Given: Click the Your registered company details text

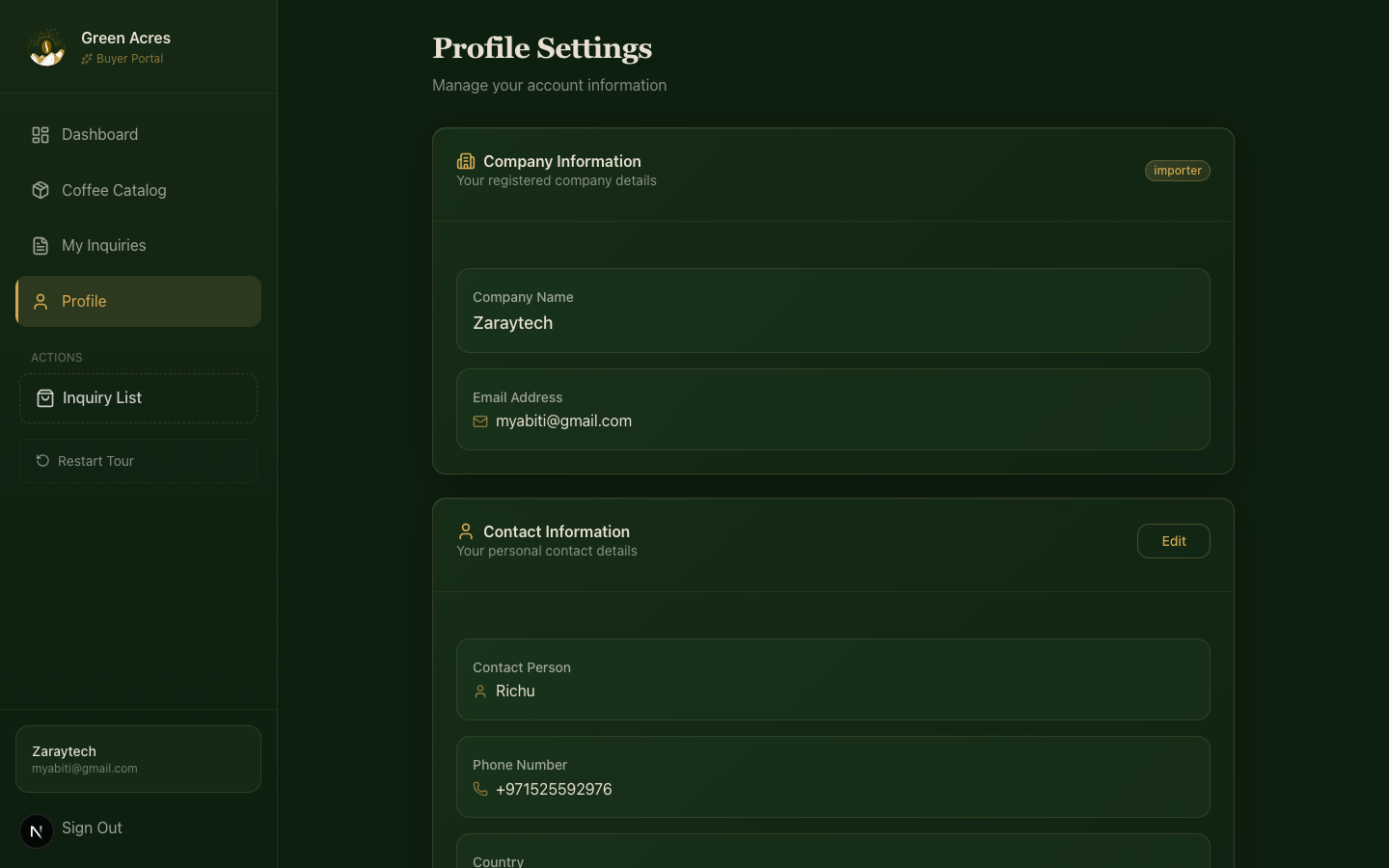Looking at the screenshot, I should pos(557,181).
